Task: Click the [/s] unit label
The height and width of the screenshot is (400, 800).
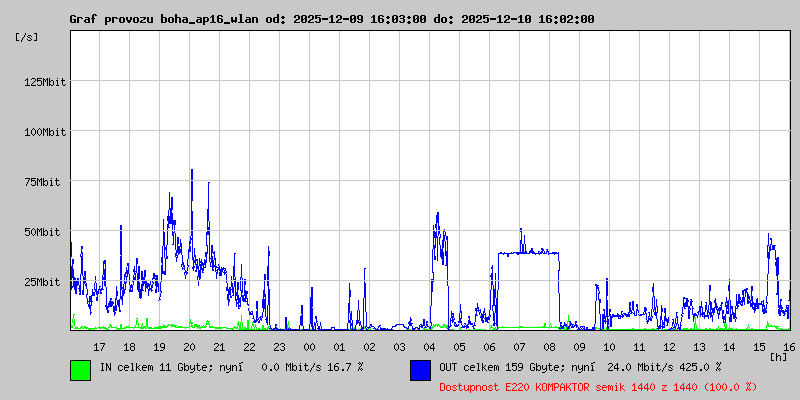Action: [27, 37]
